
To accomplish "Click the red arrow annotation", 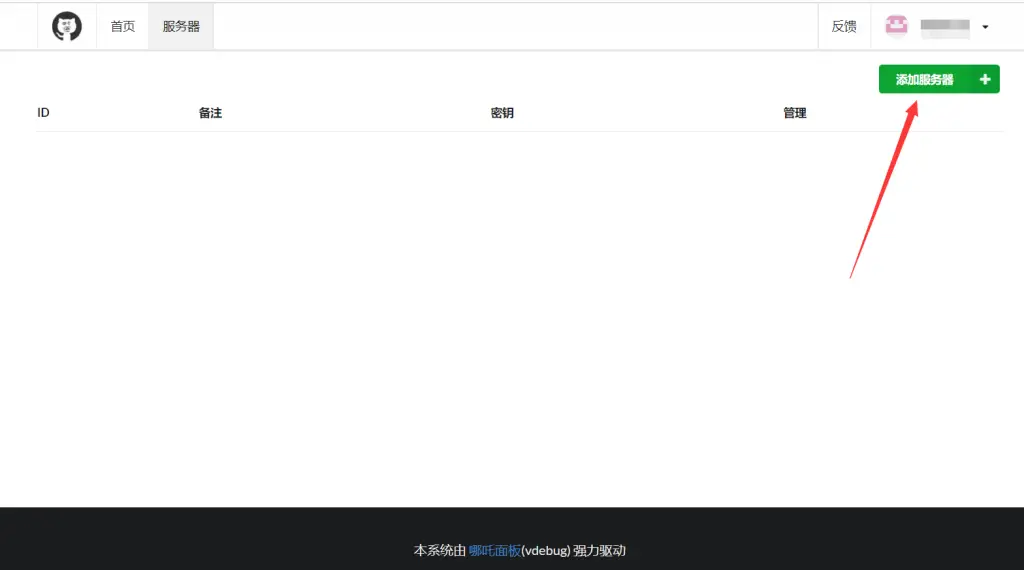I will point(882,190).
